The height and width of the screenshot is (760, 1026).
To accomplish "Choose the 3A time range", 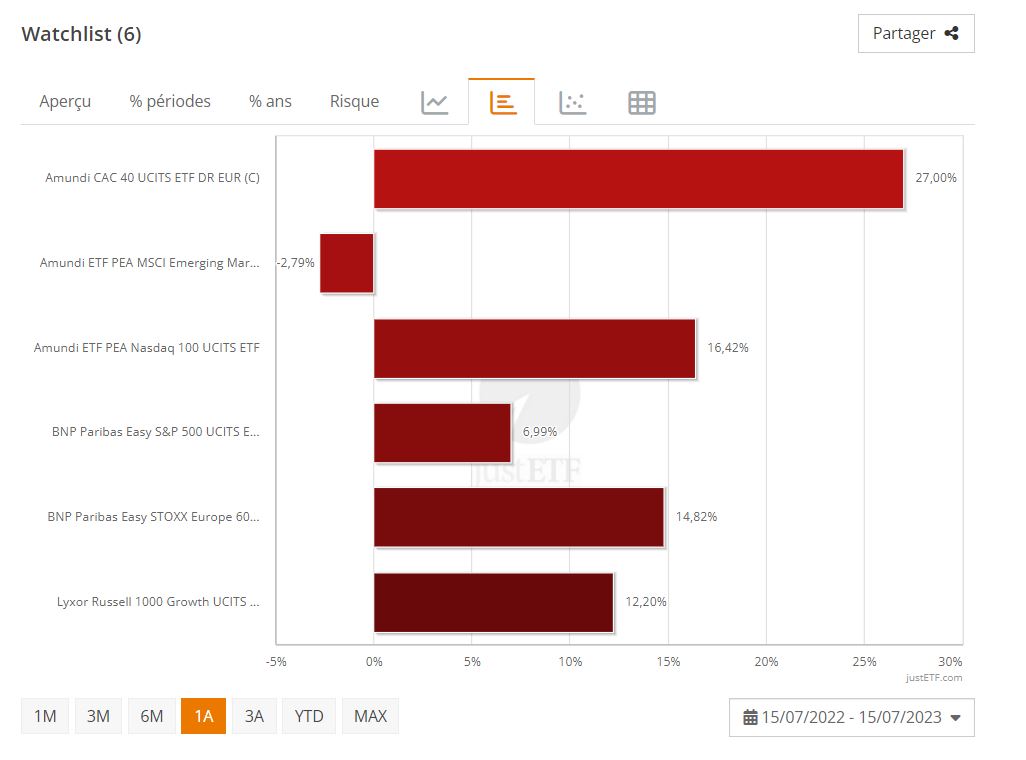I will 254,716.
